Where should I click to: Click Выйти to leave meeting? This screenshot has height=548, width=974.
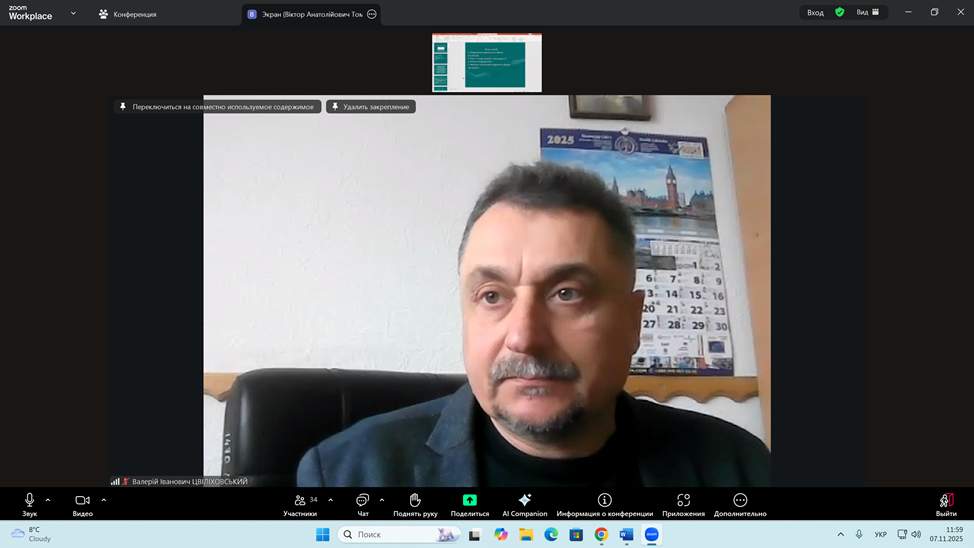coord(946,505)
